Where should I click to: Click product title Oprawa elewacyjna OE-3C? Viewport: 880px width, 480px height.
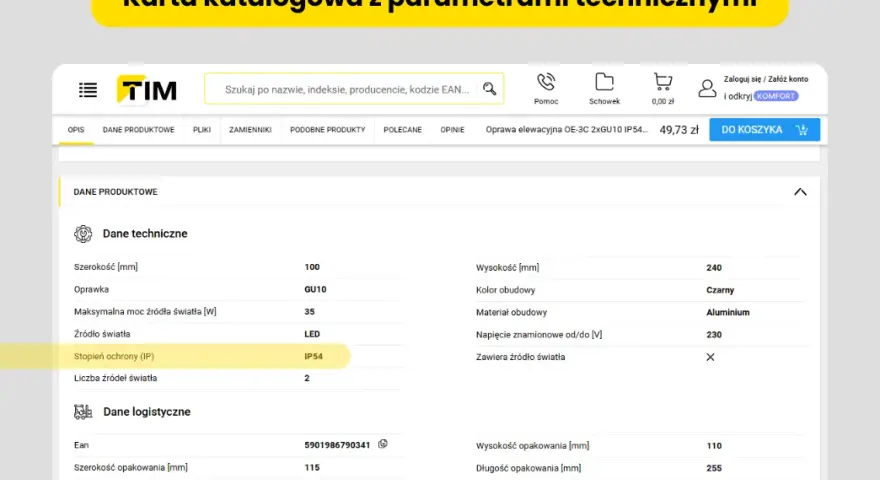point(567,130)
